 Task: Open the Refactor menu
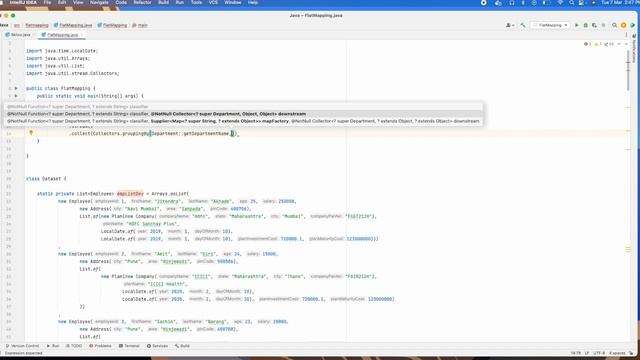[x=142, y=2]
